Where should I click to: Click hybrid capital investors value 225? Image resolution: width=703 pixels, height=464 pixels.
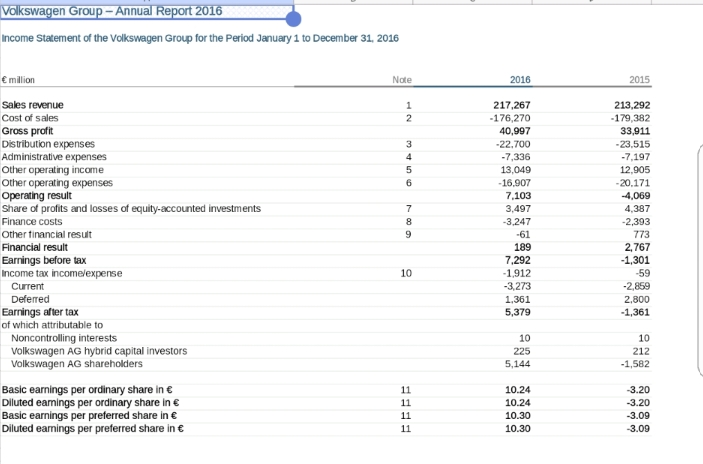coord(522,351)
